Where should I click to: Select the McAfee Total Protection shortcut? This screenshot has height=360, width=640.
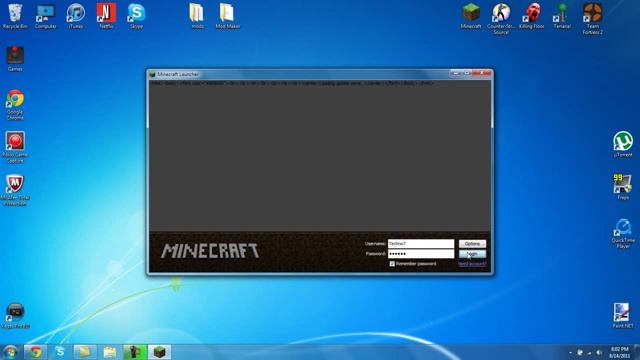click(15, 191)
